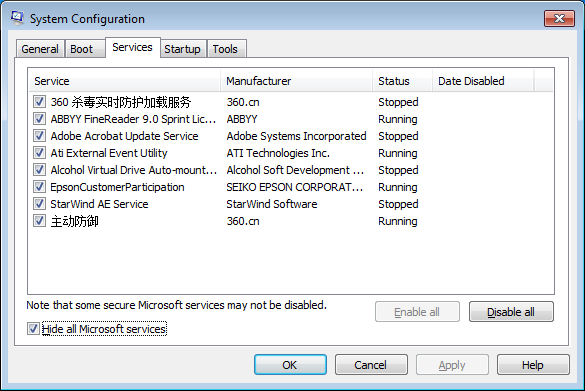Switch to the General tab
The width and height of the screenshot is (585, 391).
pyautogui.click(x=40, y=49)
